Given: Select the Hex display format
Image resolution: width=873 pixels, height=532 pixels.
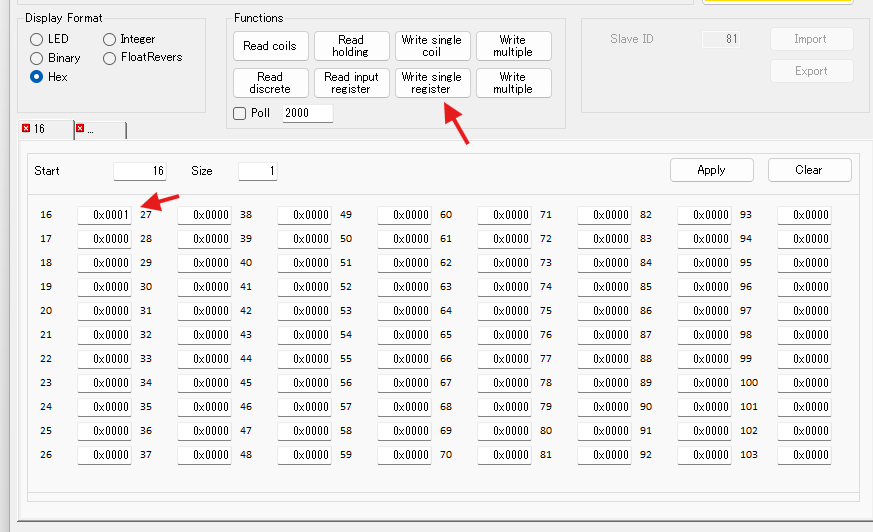Looking at the screenshot, I should tap(37, 77).
